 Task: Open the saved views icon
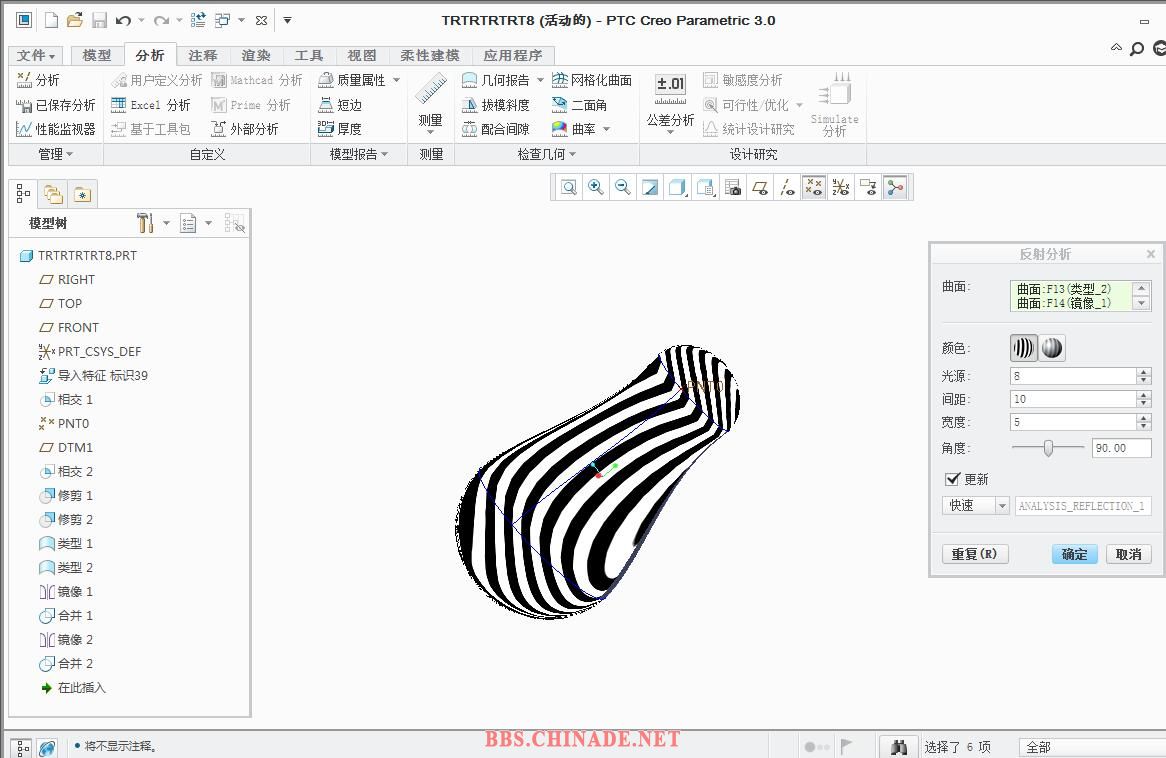705,187
